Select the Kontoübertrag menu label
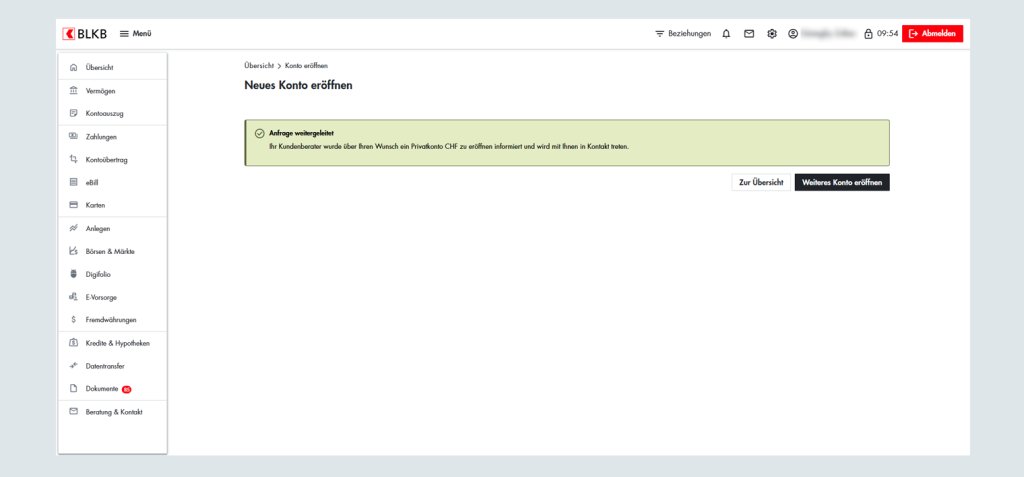Viewport: 1024px width, 477px height. [x=106, y=159]
